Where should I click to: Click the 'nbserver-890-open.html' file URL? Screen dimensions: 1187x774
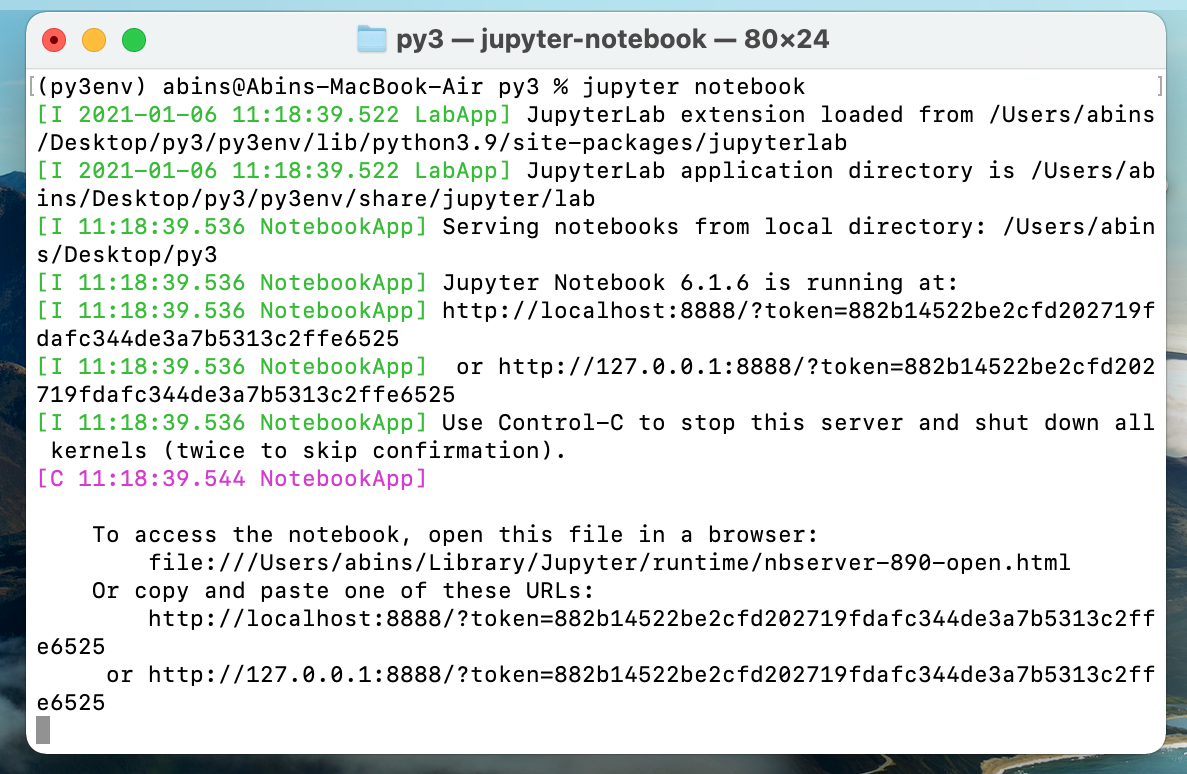click(609, 563)
